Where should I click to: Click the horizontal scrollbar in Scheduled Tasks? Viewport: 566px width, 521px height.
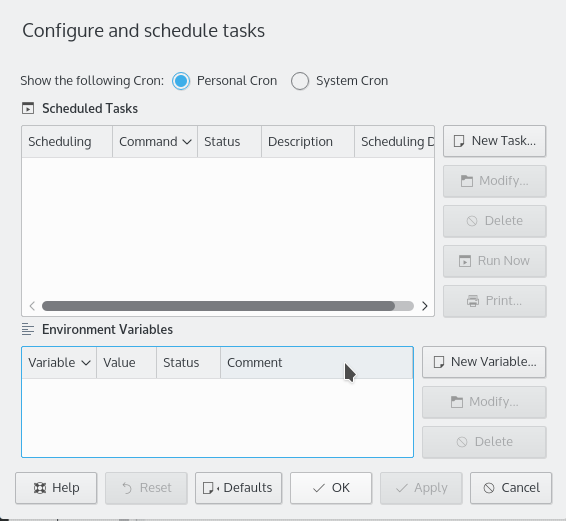218,306
